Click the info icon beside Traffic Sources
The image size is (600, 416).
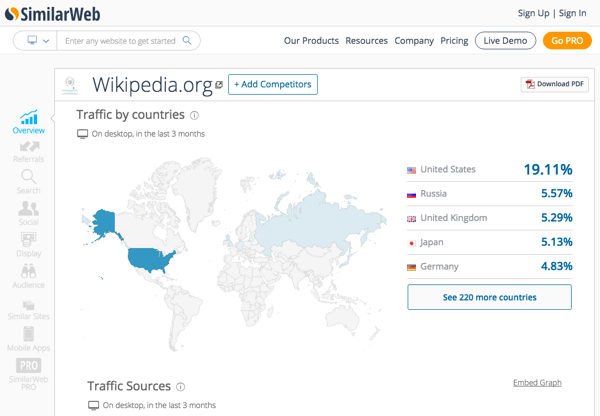[180, 387]
